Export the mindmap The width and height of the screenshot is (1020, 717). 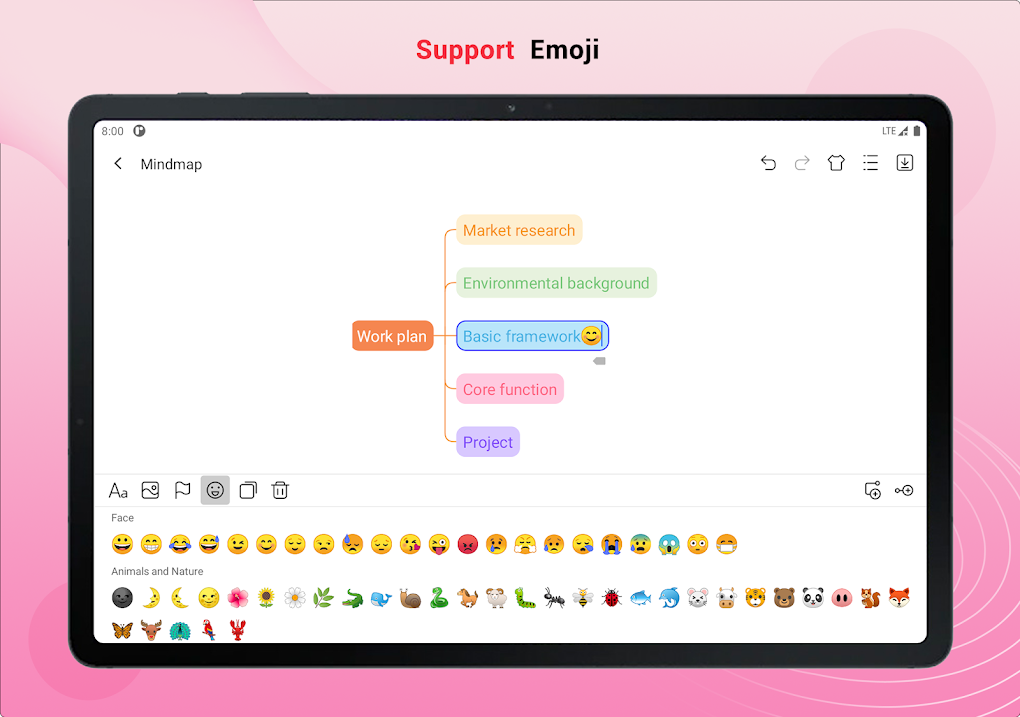[x=904, y=162]
